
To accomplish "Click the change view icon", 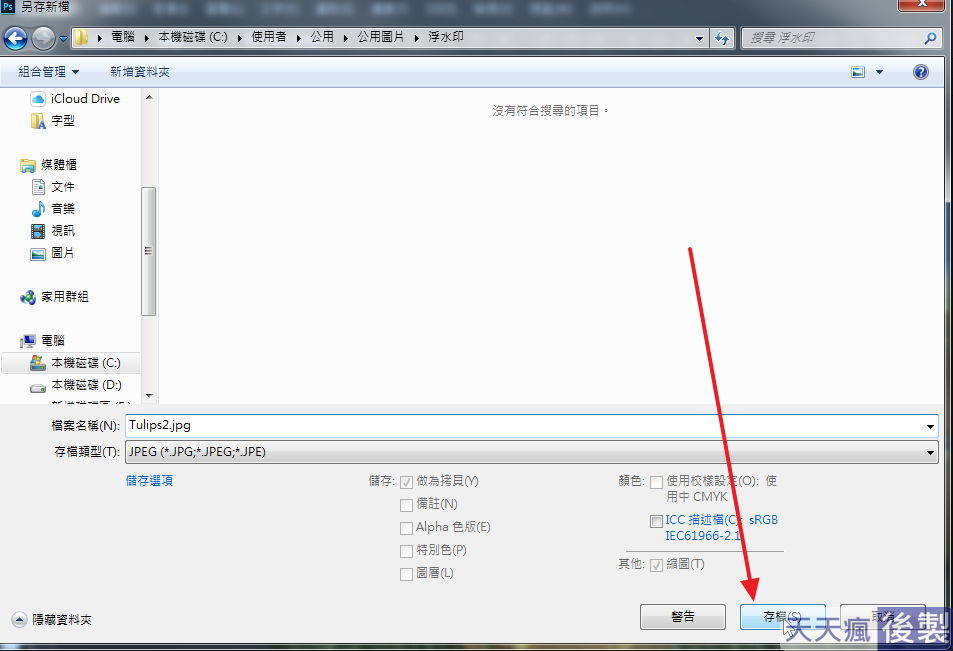I will coord(858,72).
